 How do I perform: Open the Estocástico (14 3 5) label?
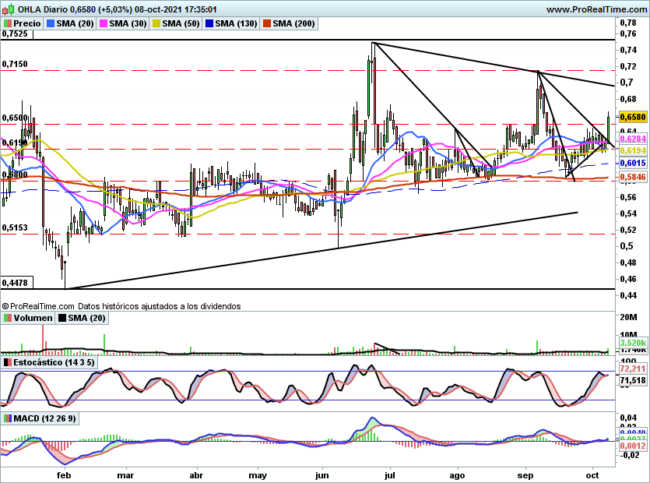point(54,362)
